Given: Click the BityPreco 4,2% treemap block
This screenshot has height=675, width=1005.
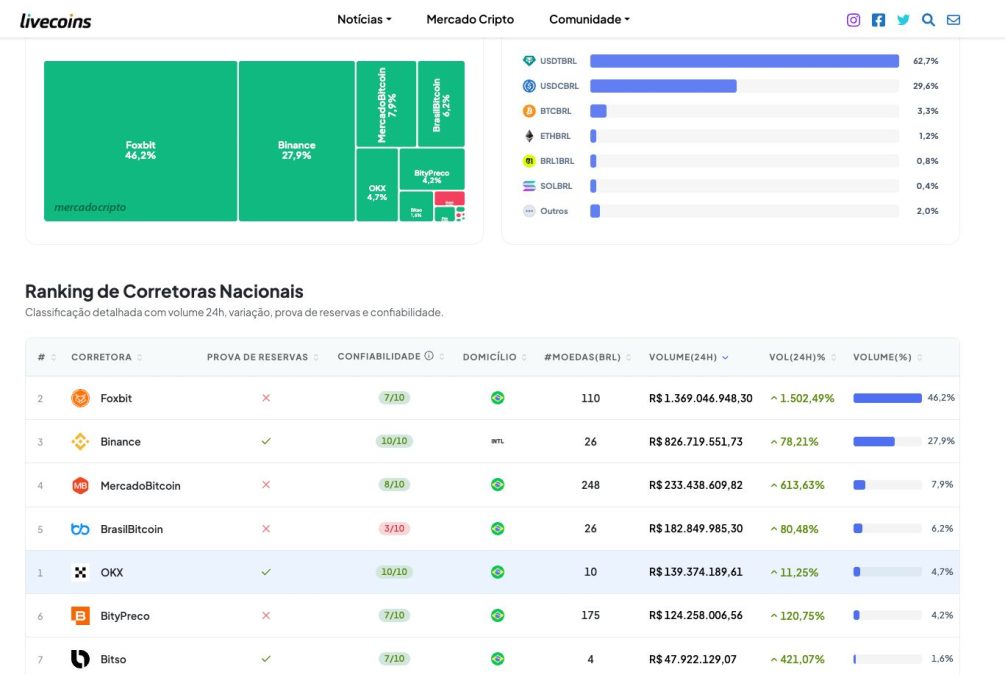Looking at the screenshot, I should 432,169.
